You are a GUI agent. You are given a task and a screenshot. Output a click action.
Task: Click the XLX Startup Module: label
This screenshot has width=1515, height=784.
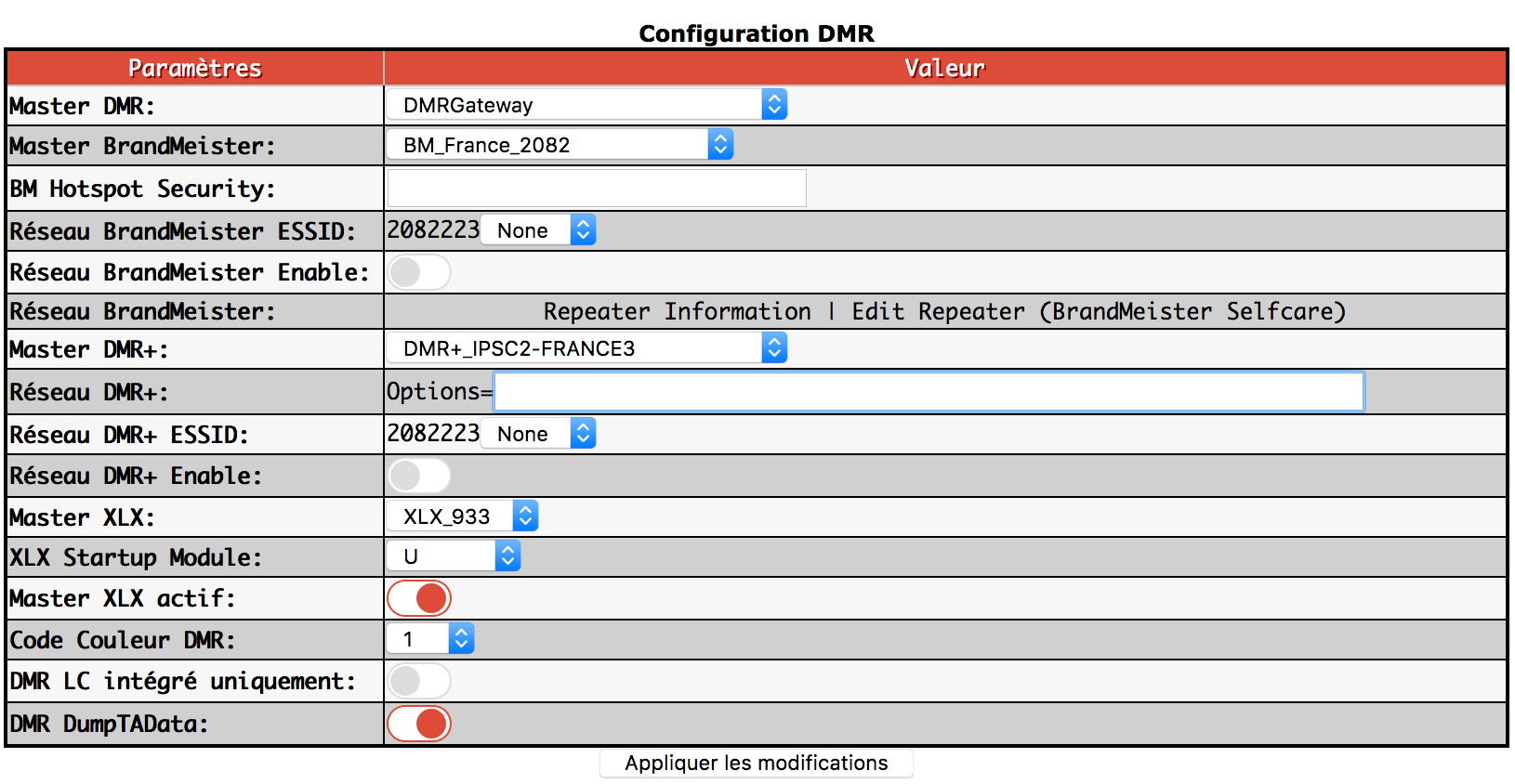137,557
